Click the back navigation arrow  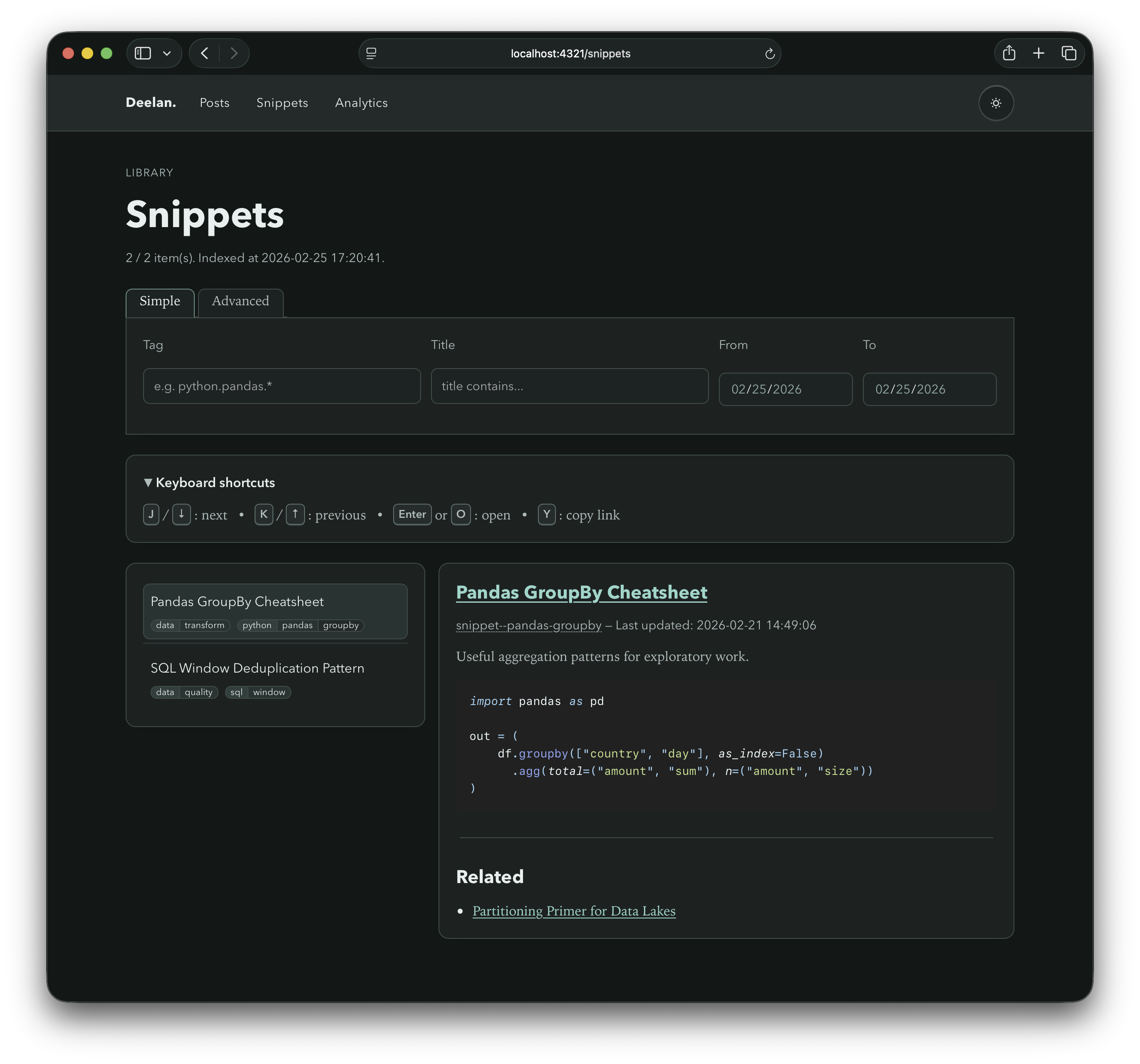204,53
